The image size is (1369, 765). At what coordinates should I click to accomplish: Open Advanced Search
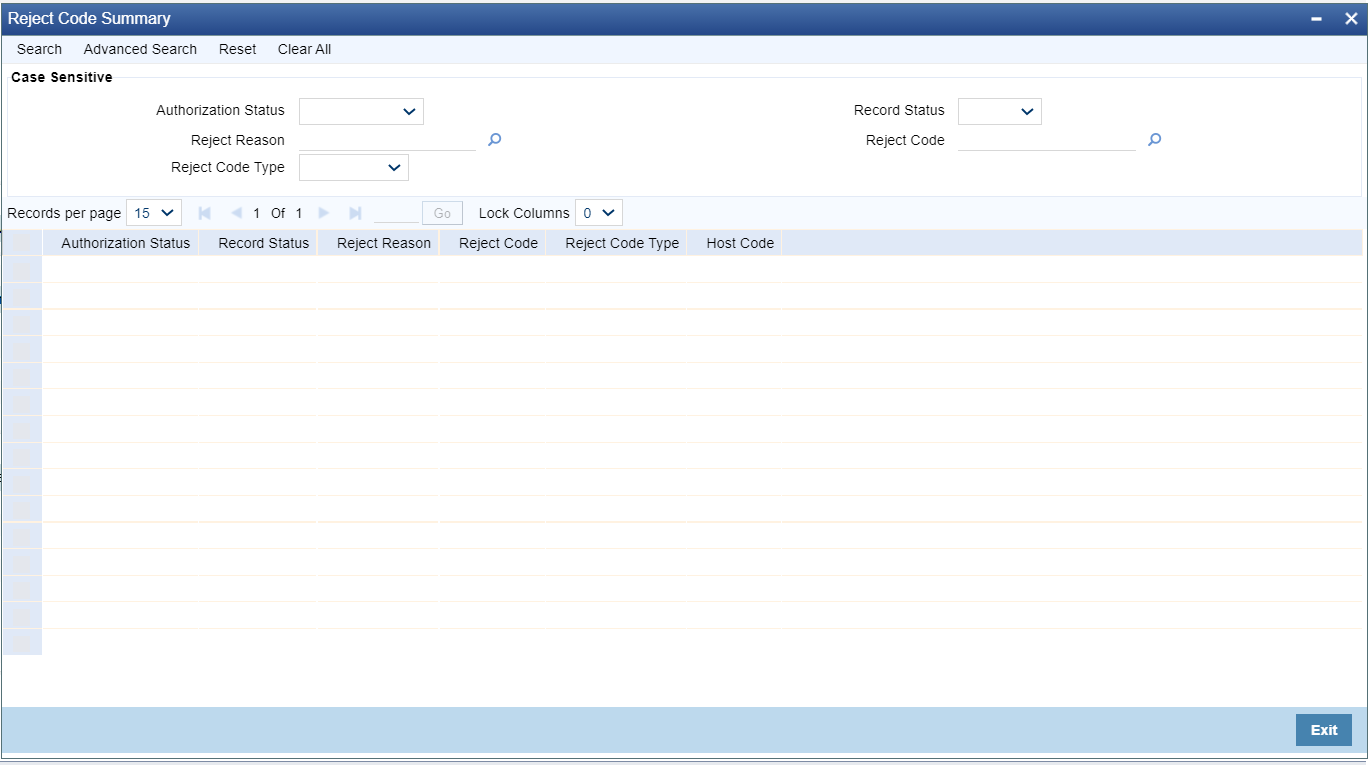point(140,49)
